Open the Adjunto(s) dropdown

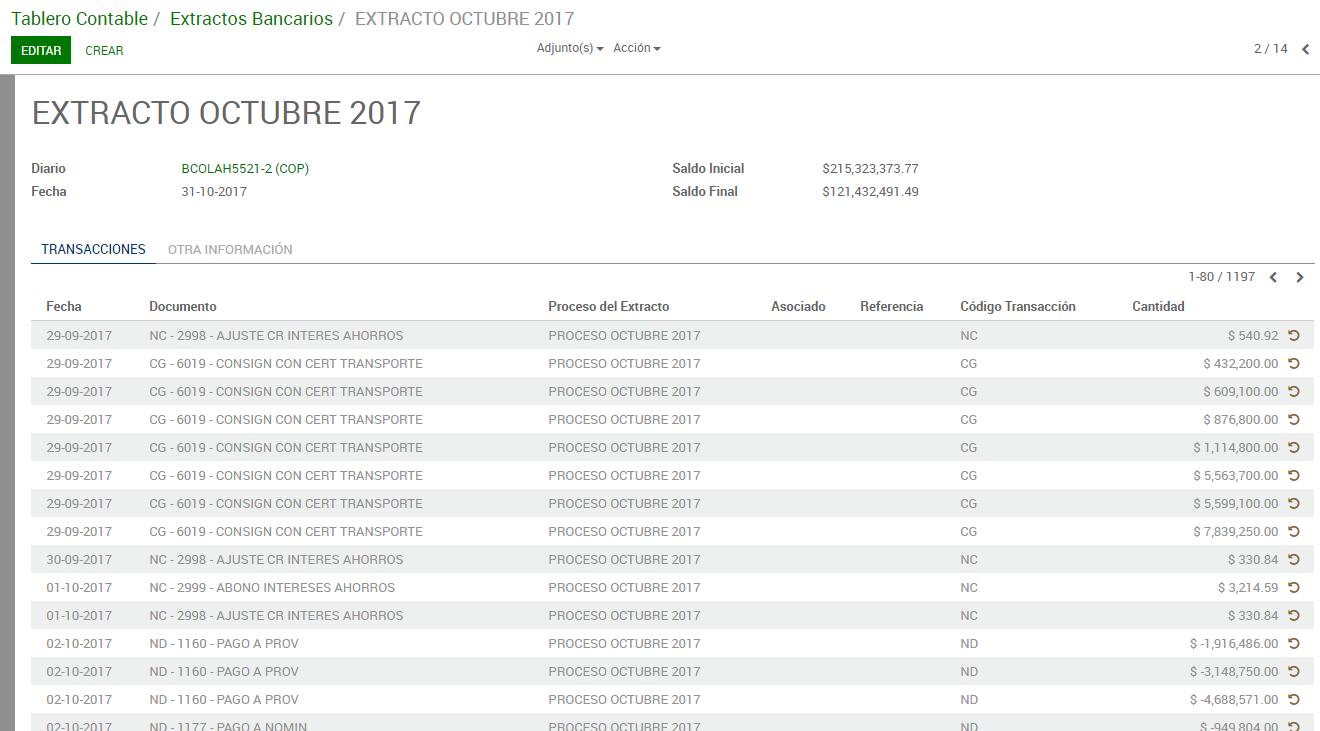coord(569,48)
